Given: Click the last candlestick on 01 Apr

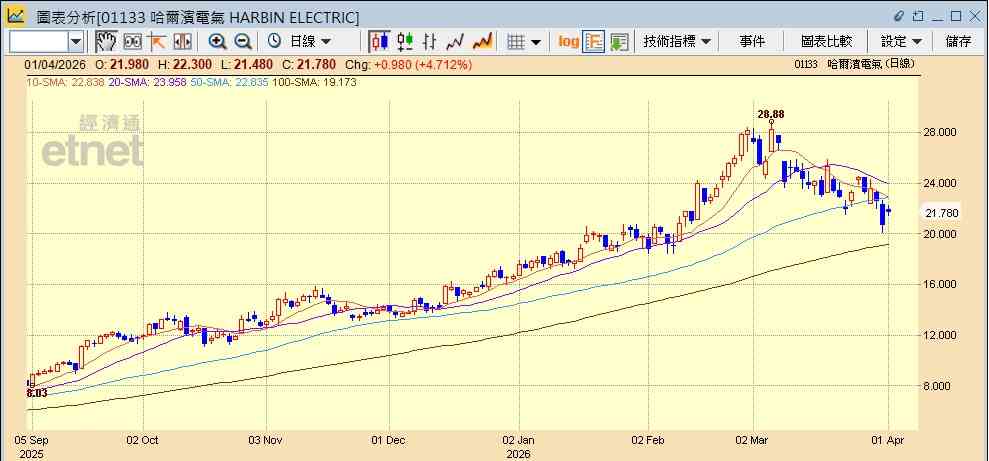Looking at the screenshot, I should 889,211.
